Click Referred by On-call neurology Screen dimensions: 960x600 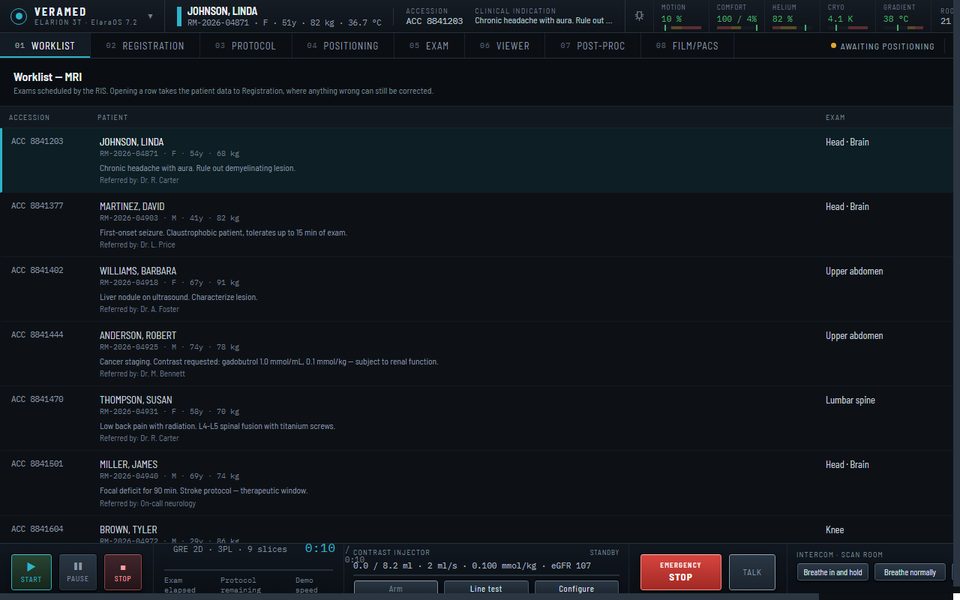tap(148, 503)
